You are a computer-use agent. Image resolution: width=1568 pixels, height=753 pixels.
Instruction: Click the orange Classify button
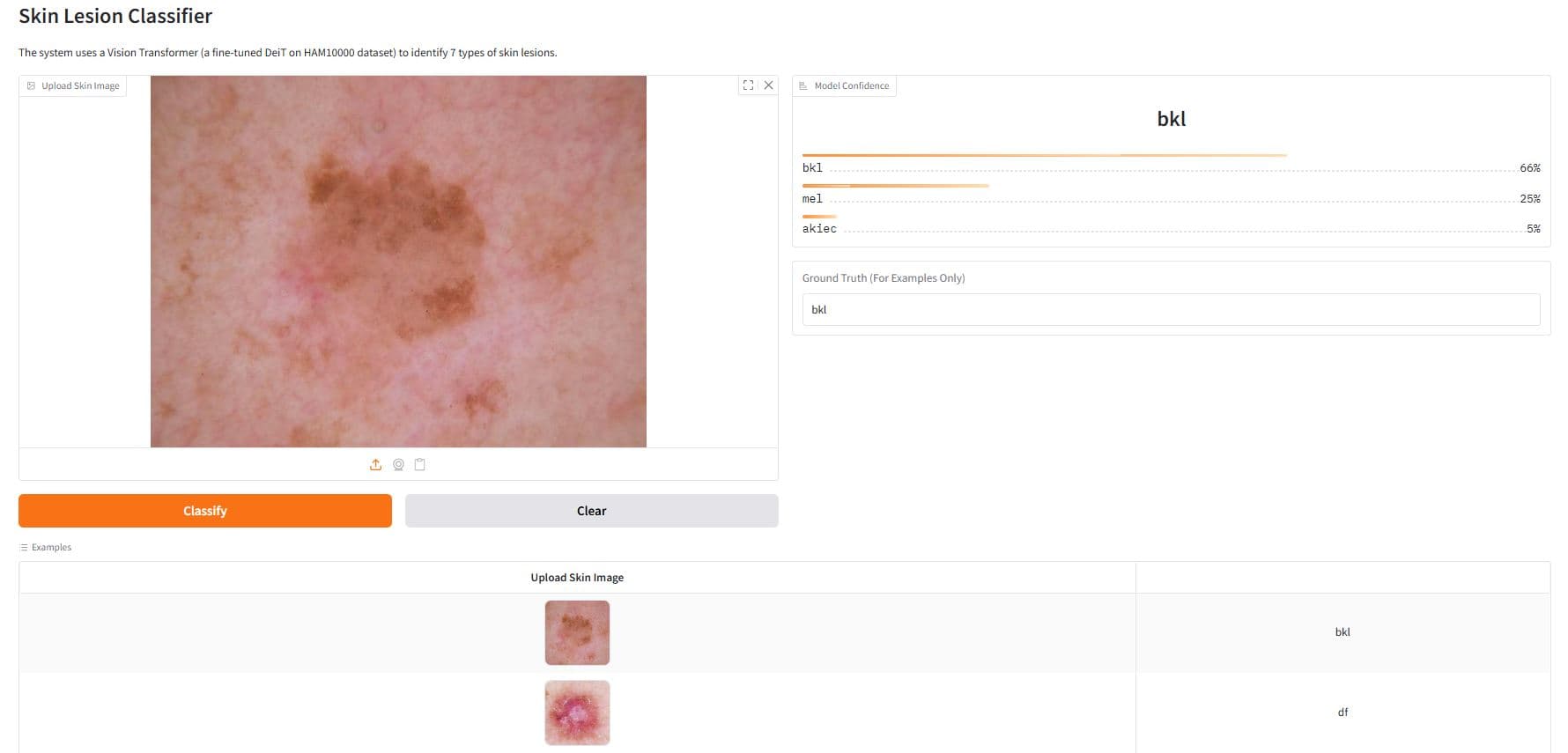pos(205,511)
